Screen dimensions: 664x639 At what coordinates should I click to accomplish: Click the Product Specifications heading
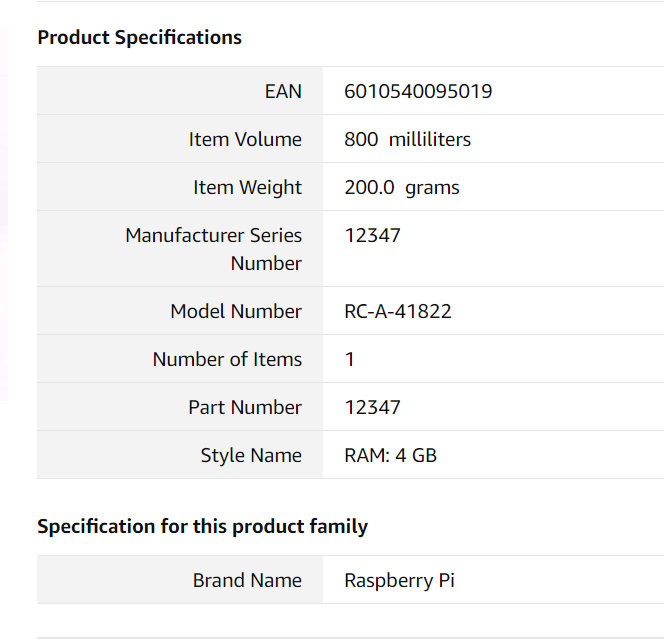point(139,38)
